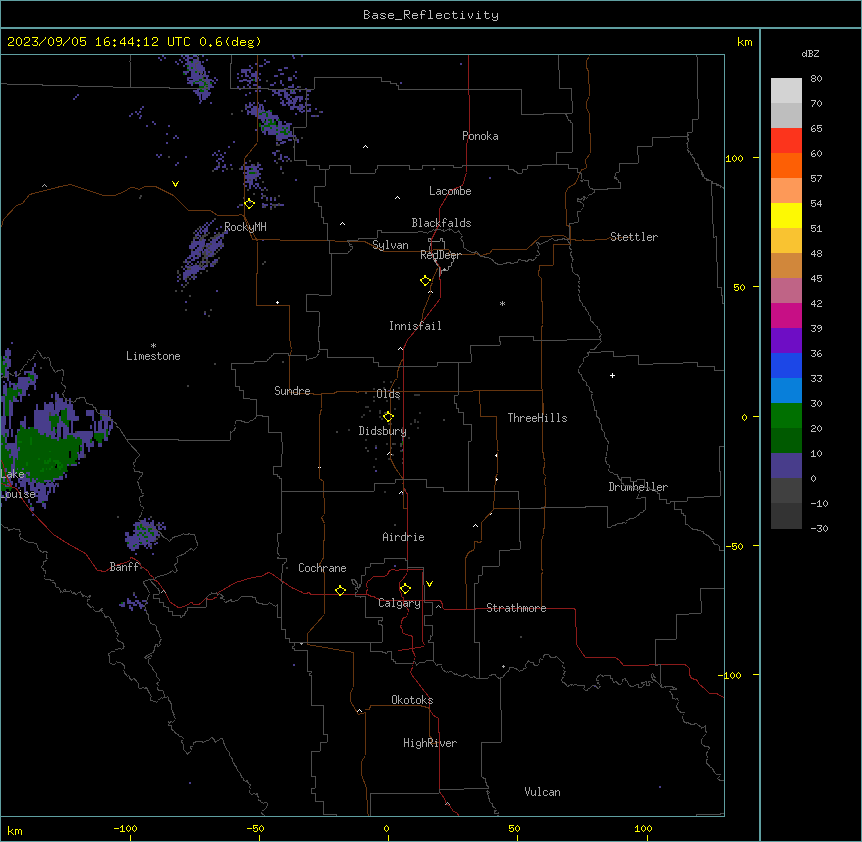The height and width of the screenshot is (842, 862).
Task: Click the dBZ legend heading
Action: [x=810, y=54]
